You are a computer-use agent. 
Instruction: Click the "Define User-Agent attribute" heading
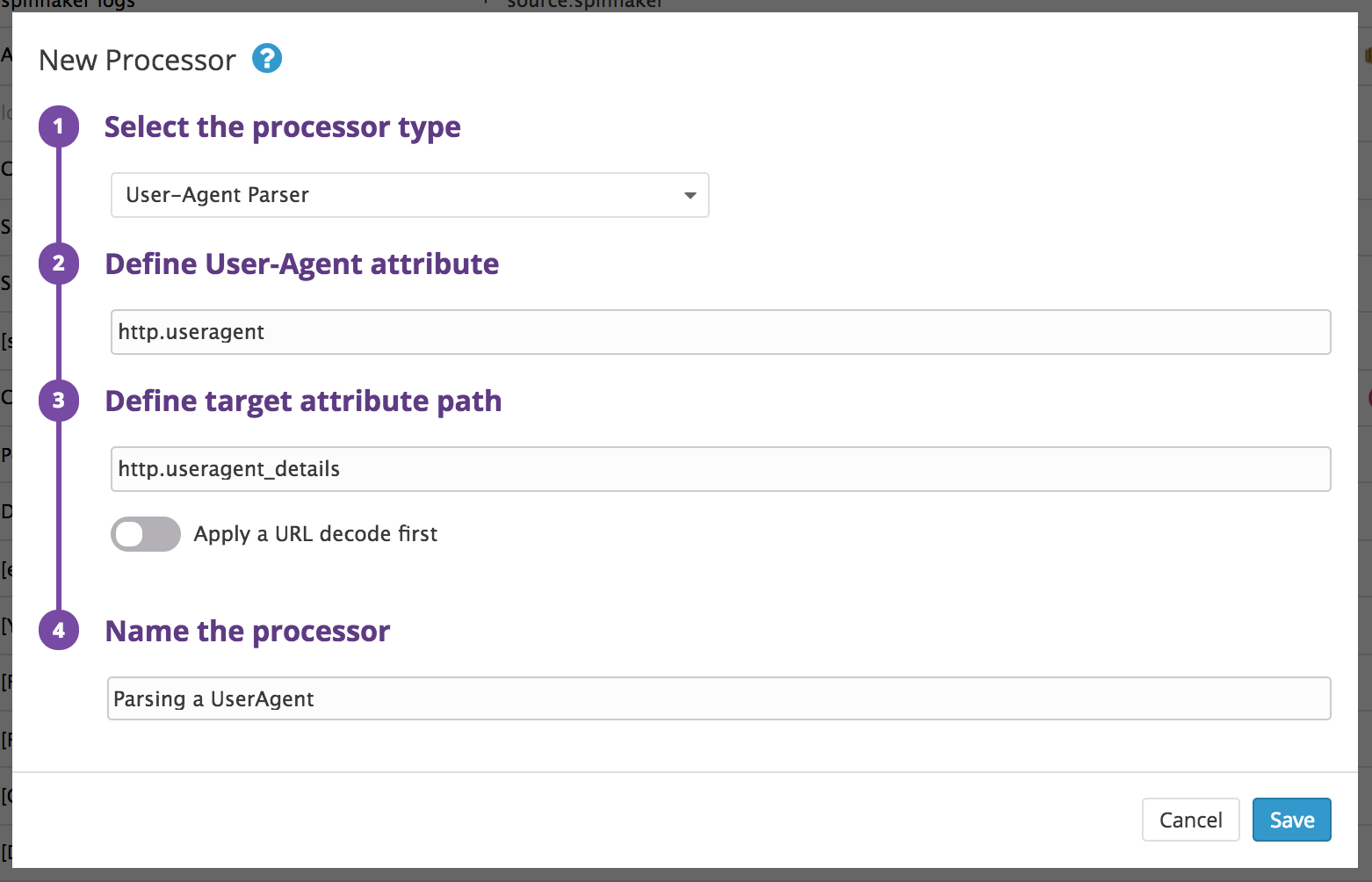[301, 264]
